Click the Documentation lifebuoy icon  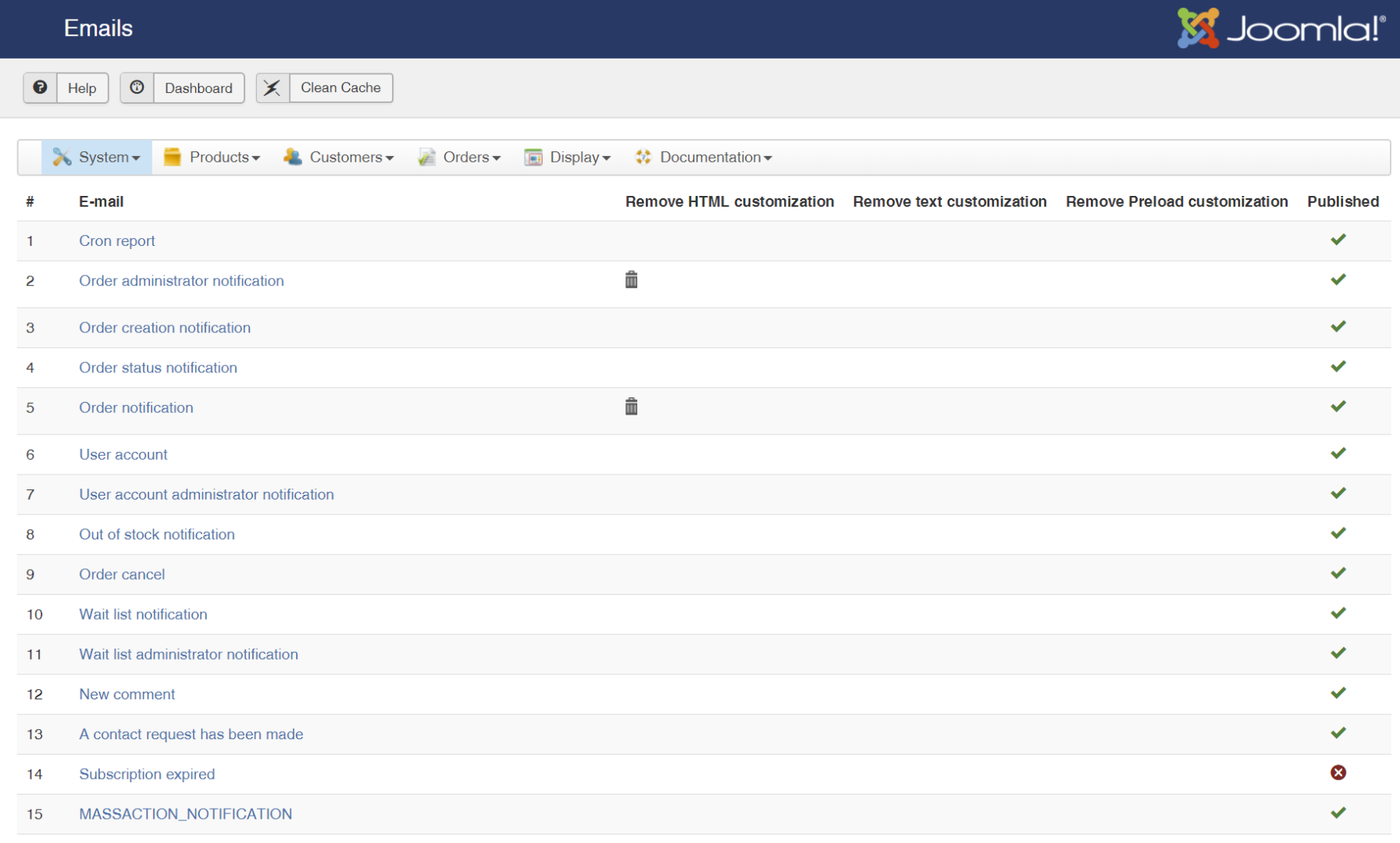point(643,157)
